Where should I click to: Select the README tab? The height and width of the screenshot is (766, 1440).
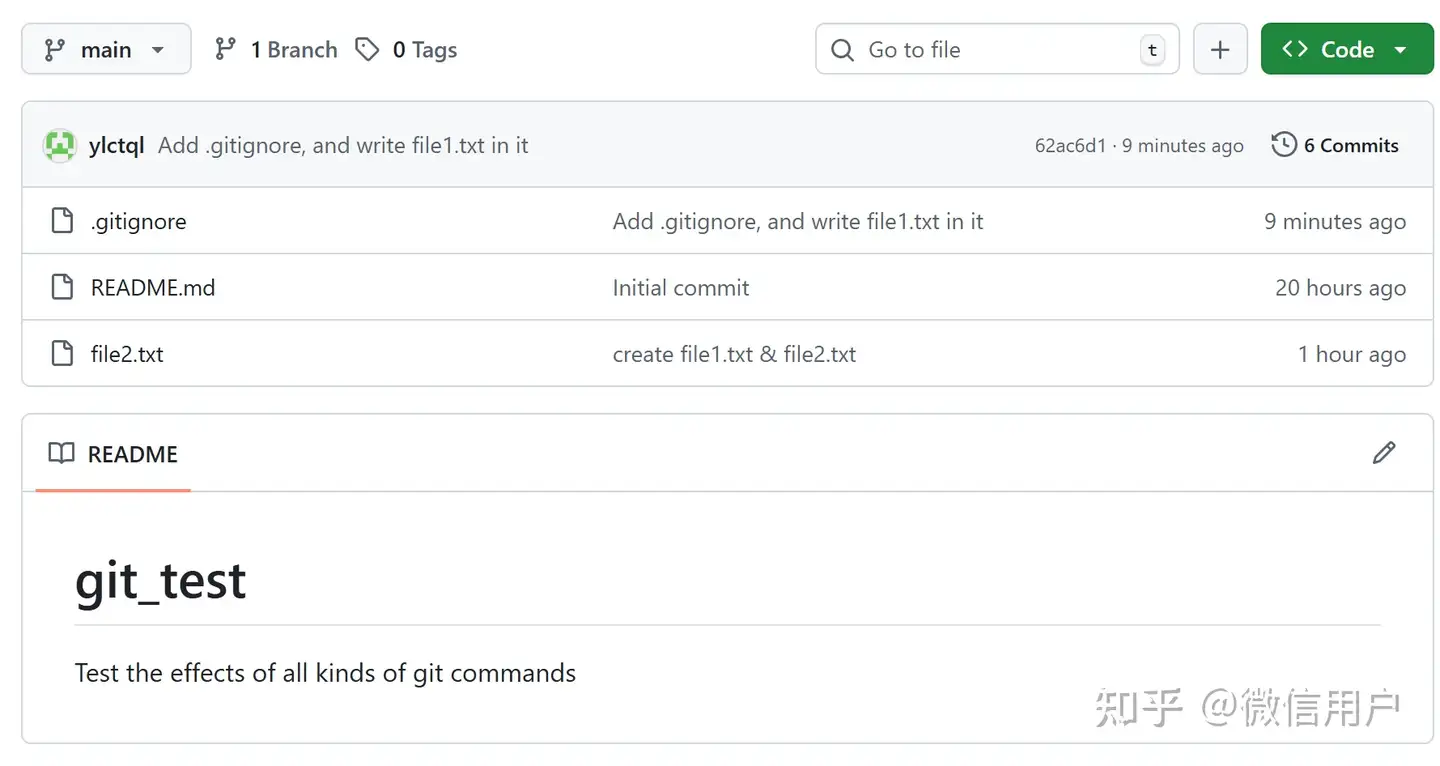[x=113, y=454]
